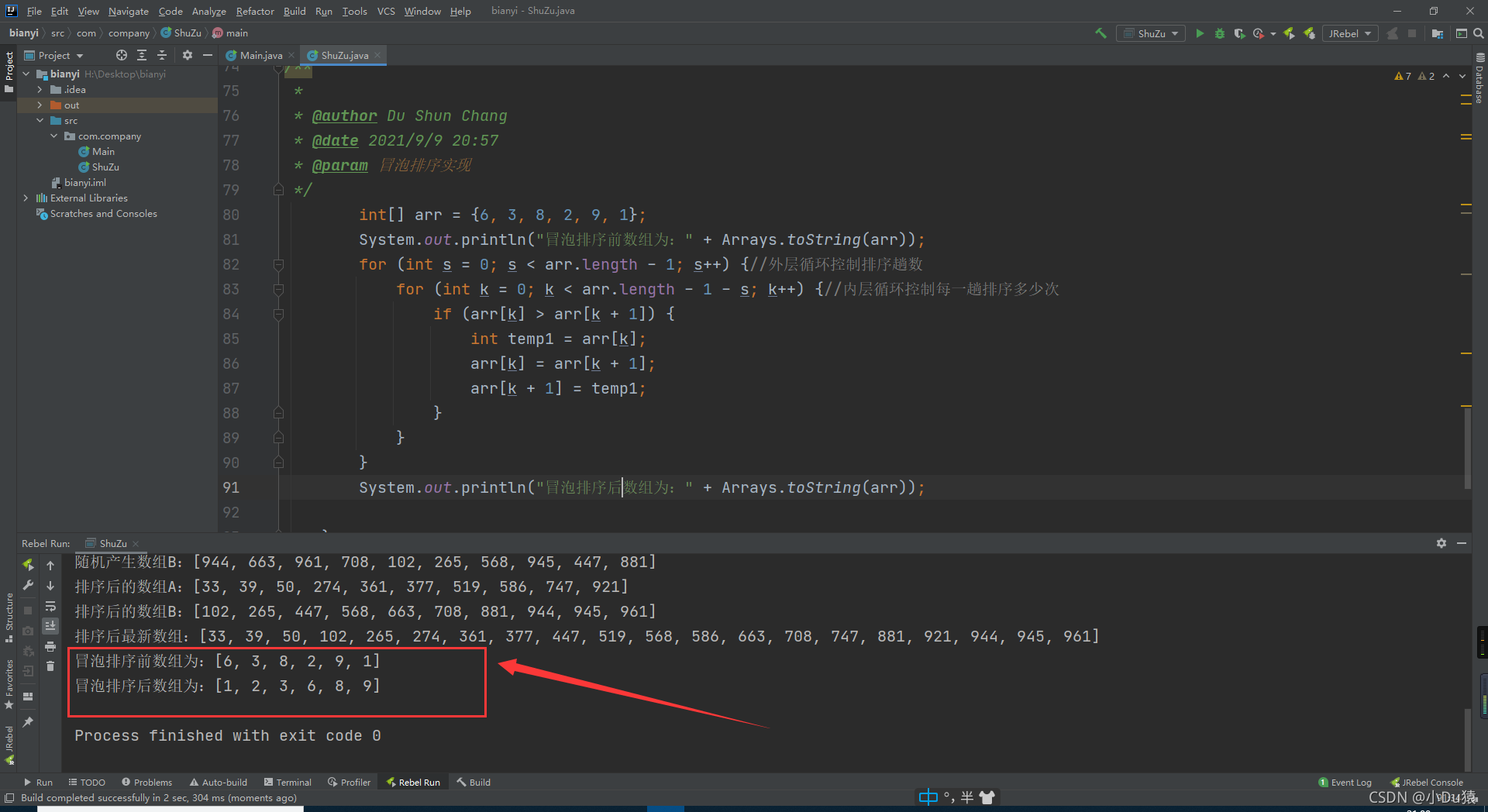Expand External Libraries node
The width and height of the screenshot is (1488, 812).
click(26, 198)
